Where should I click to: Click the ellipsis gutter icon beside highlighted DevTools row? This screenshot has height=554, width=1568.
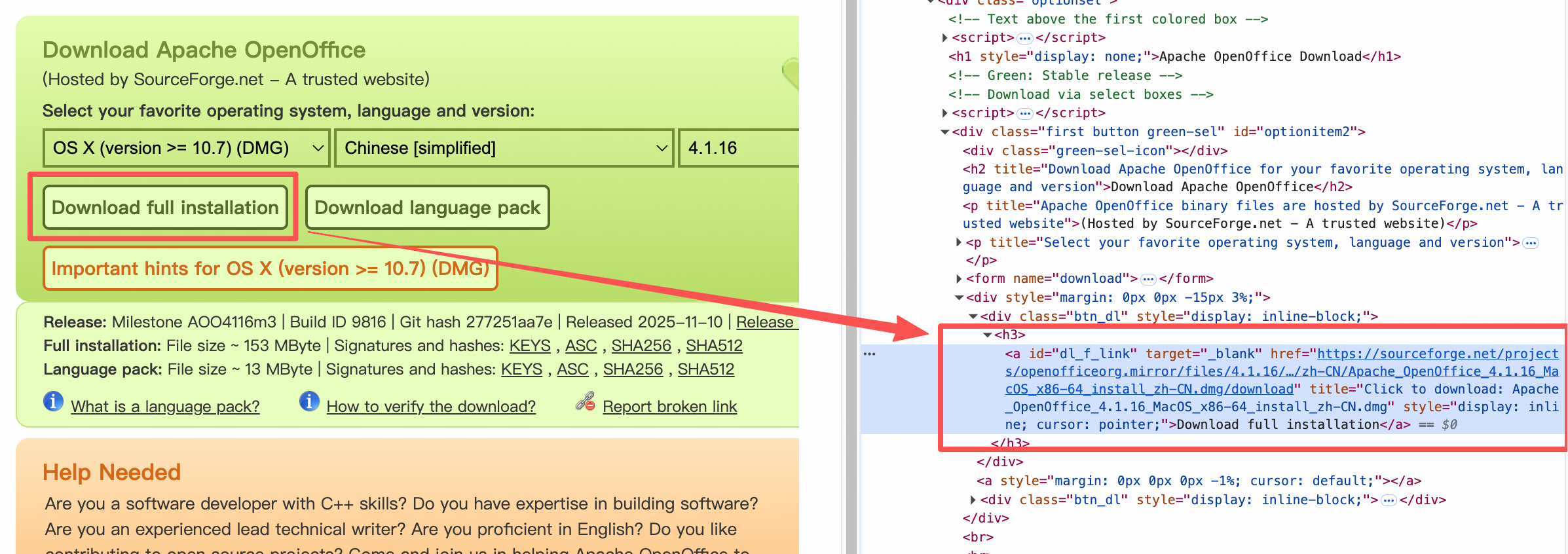(869, 354)
